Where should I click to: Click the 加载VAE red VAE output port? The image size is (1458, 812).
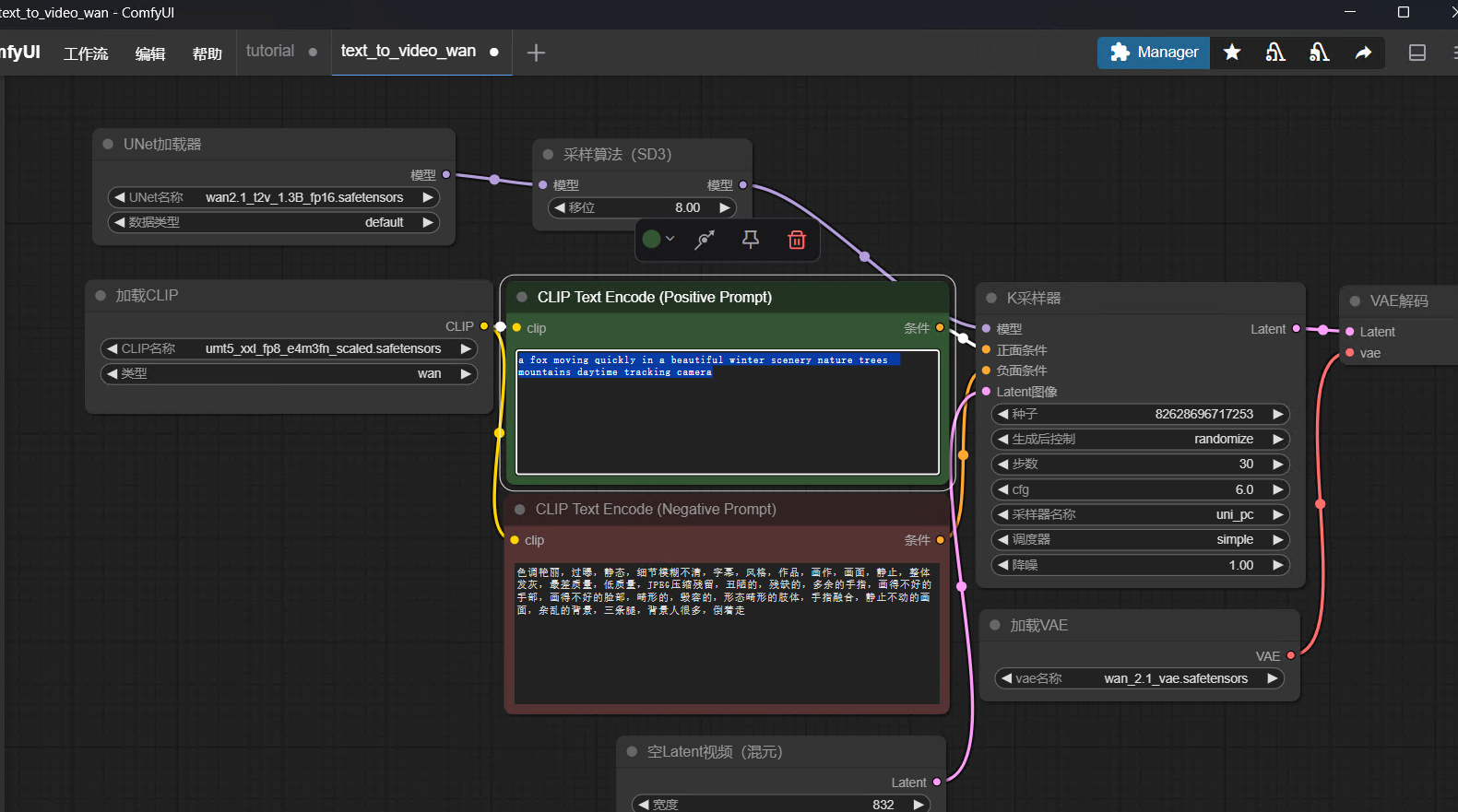[x=1291, y=655]
